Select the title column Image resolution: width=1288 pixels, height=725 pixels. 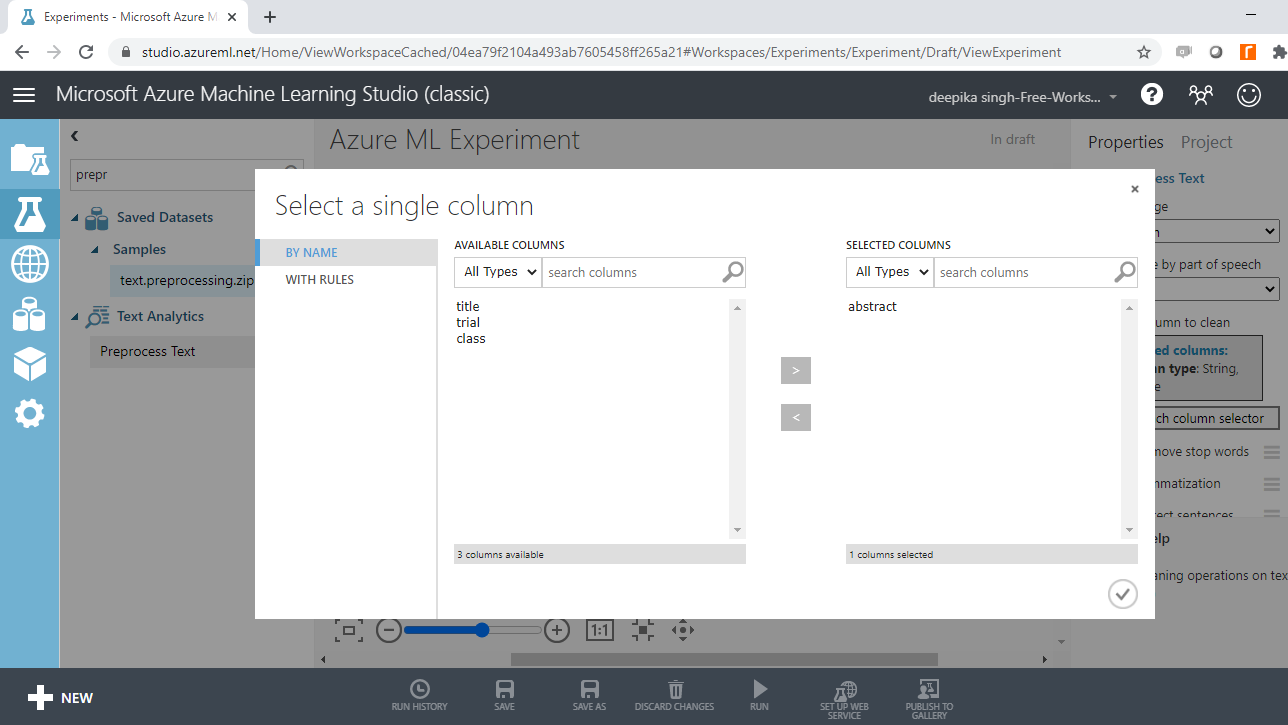tap(468, 307)
